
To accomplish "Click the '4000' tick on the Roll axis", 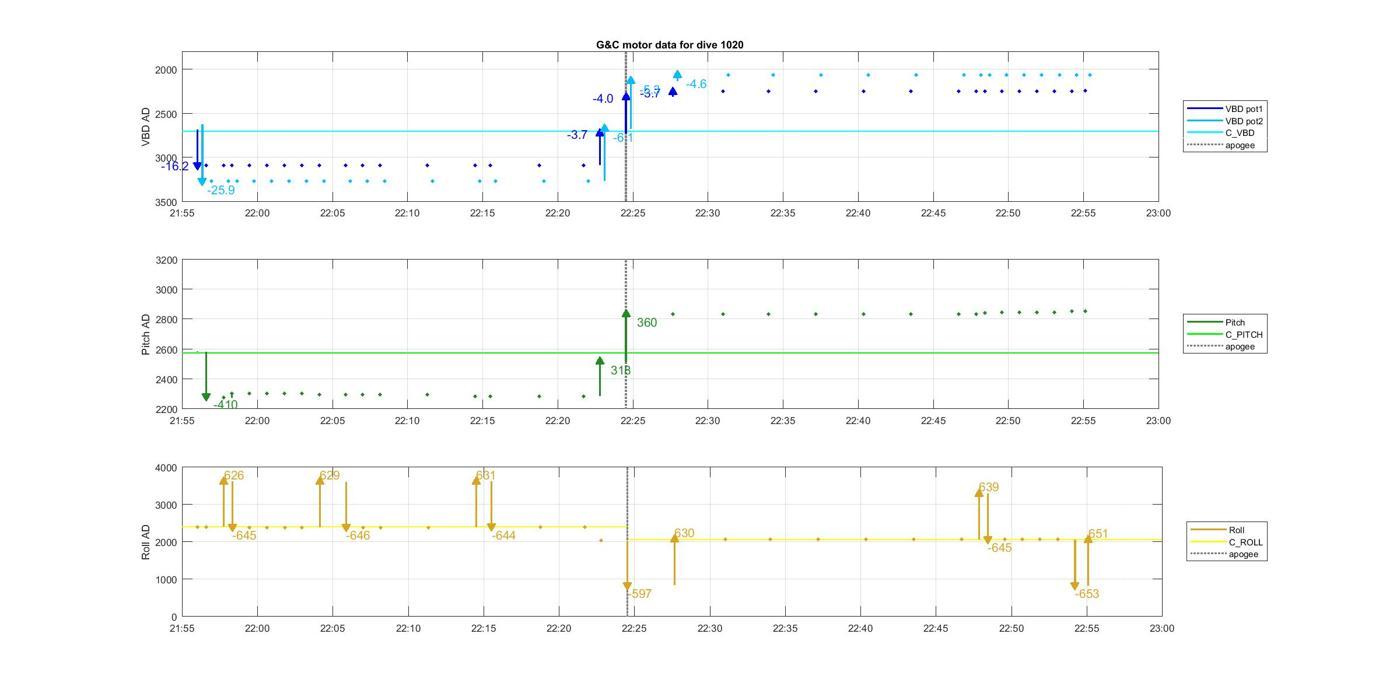I will coord(165,468).
